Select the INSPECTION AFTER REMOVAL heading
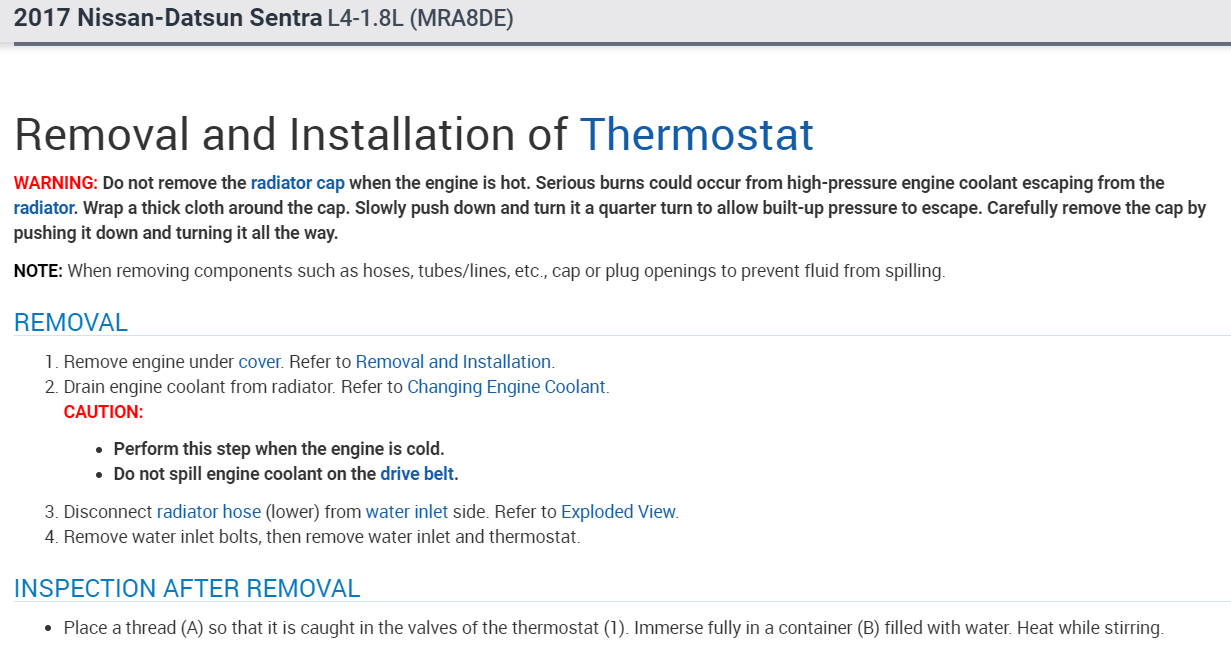Viewport: 1231px width, 647px height. [187, 589]
